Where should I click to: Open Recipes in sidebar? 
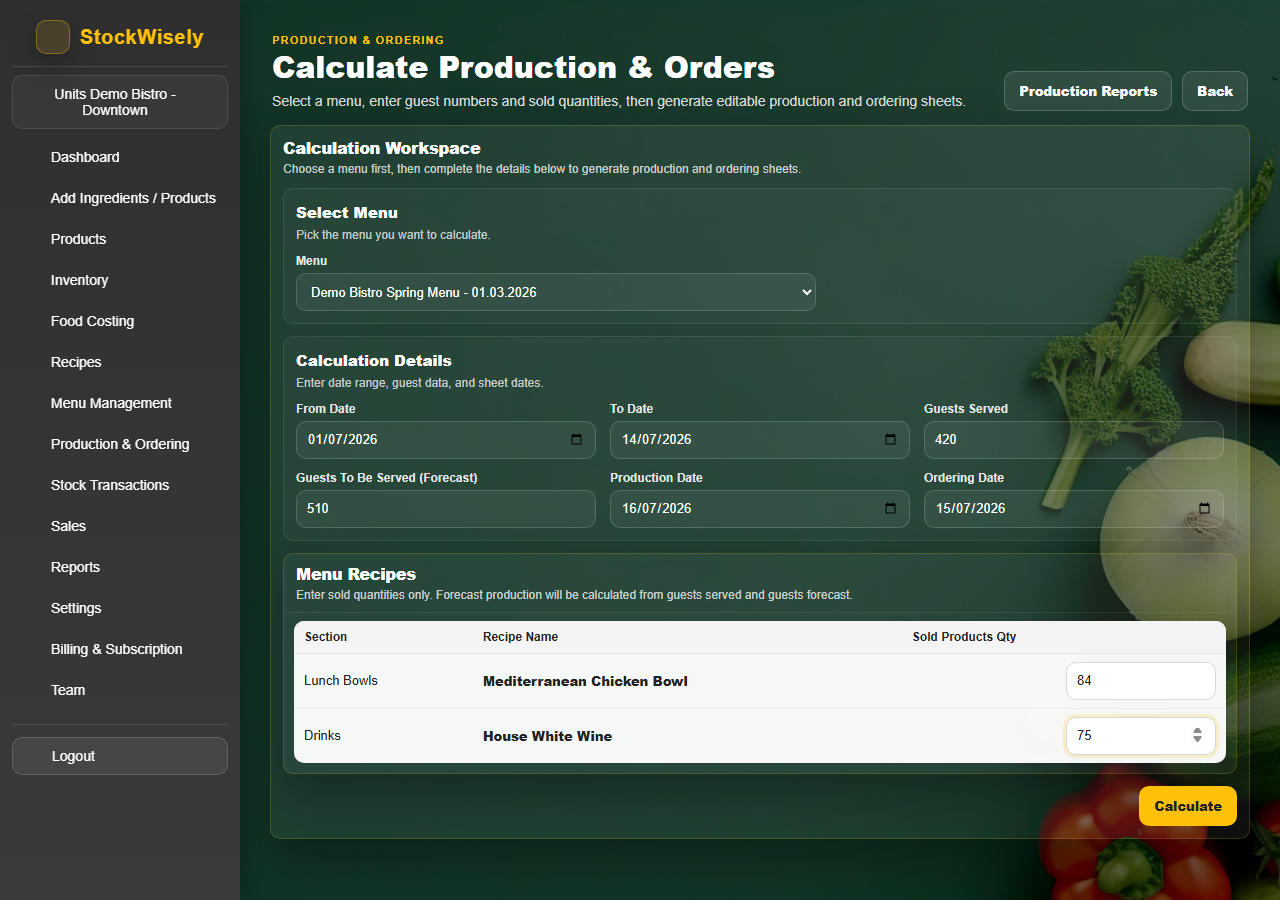76,362
